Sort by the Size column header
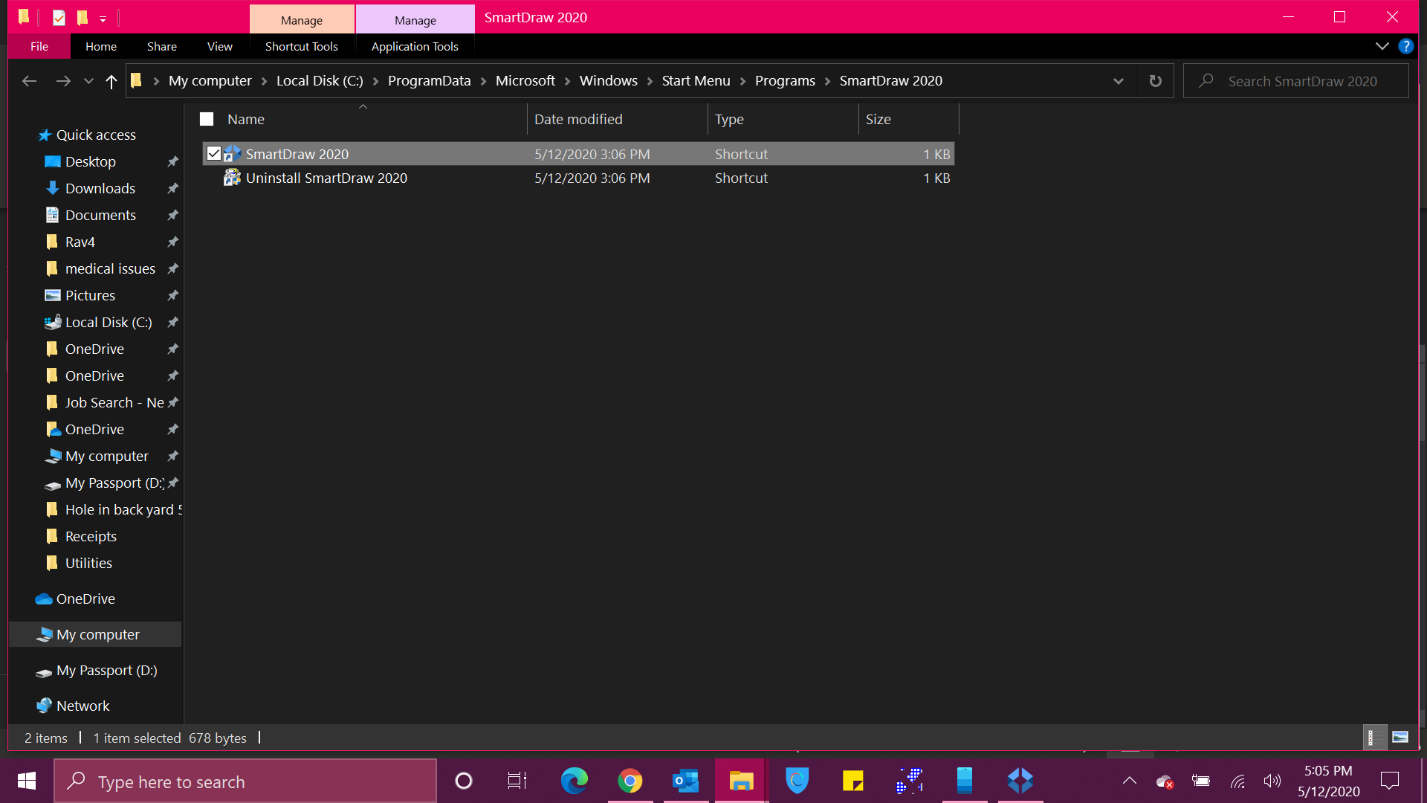Image resolution: width=1427 pixels, height=803 pixels. [878, 119]
